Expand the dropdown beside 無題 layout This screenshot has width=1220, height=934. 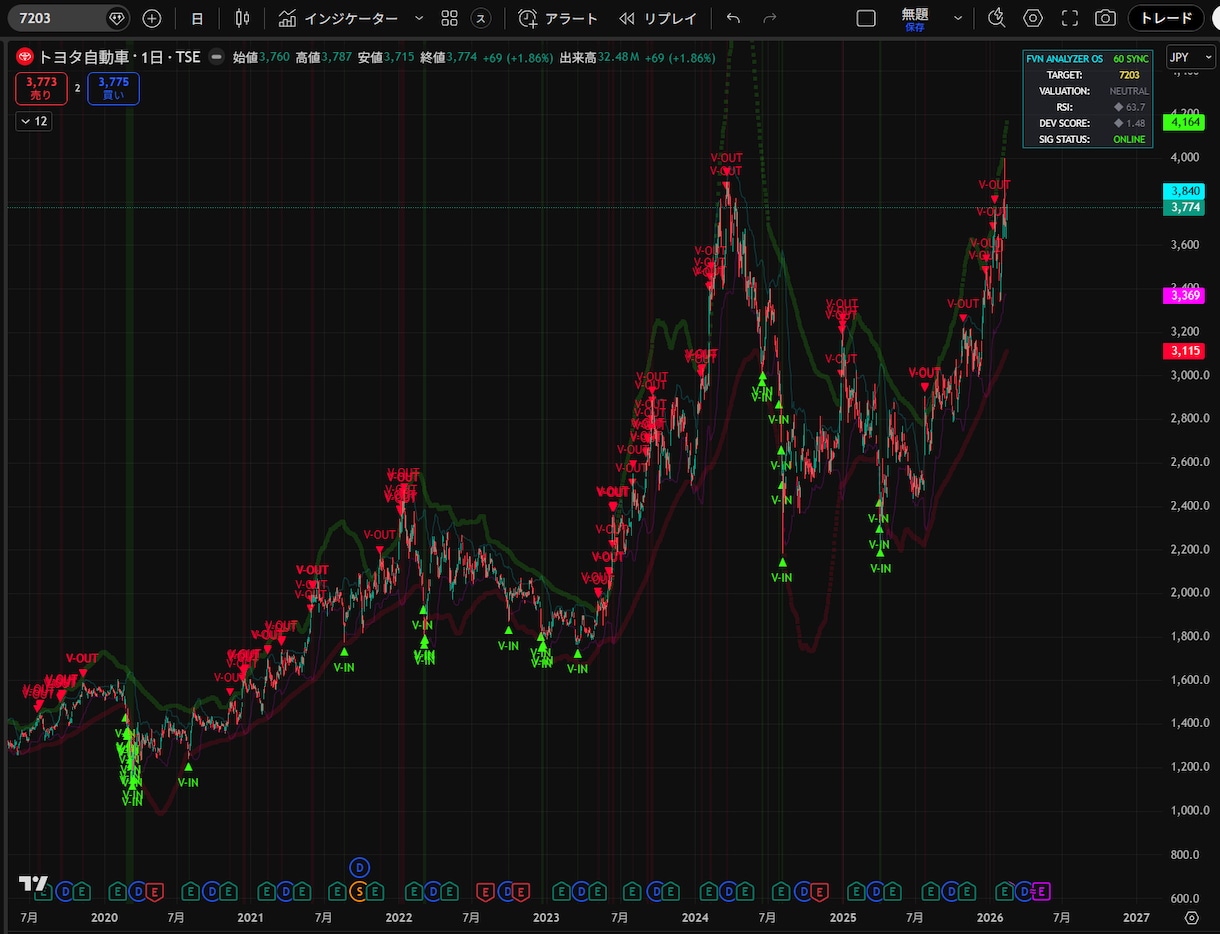tap(959, 18)
